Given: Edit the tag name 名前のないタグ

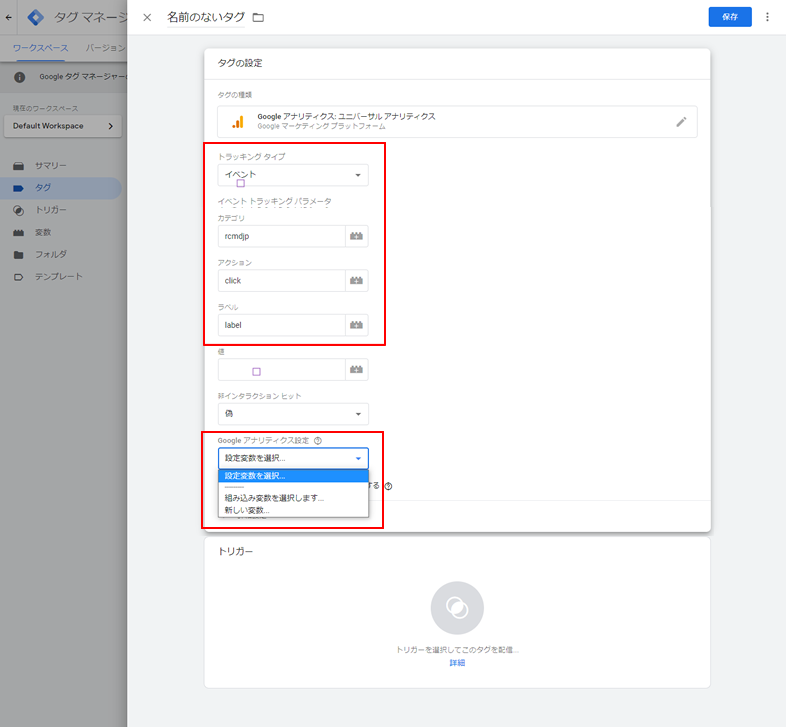Looking at the screenshot, I should [206, 17].
